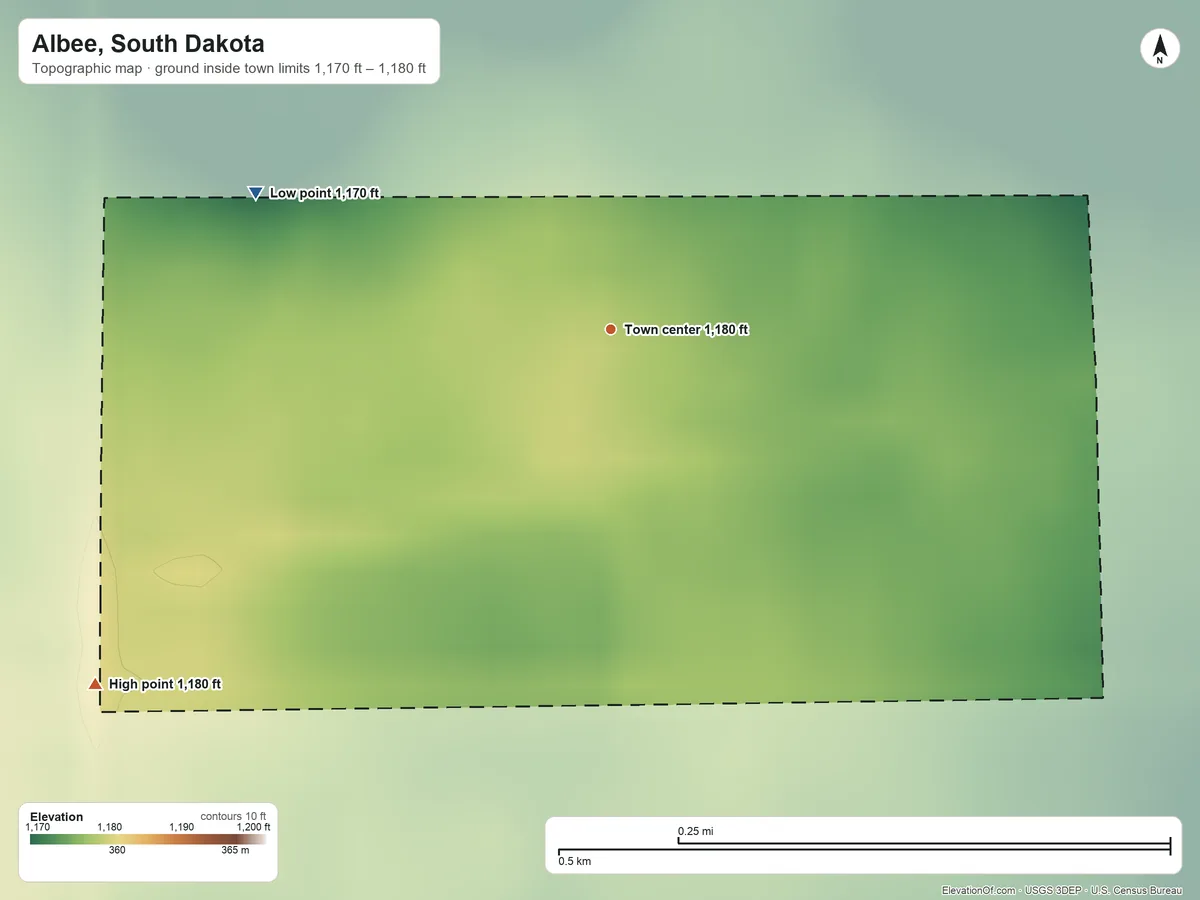Click the '360' meter legend tick
The width and height of the screenshot is (1200, 900).
[x=117, y=851]
